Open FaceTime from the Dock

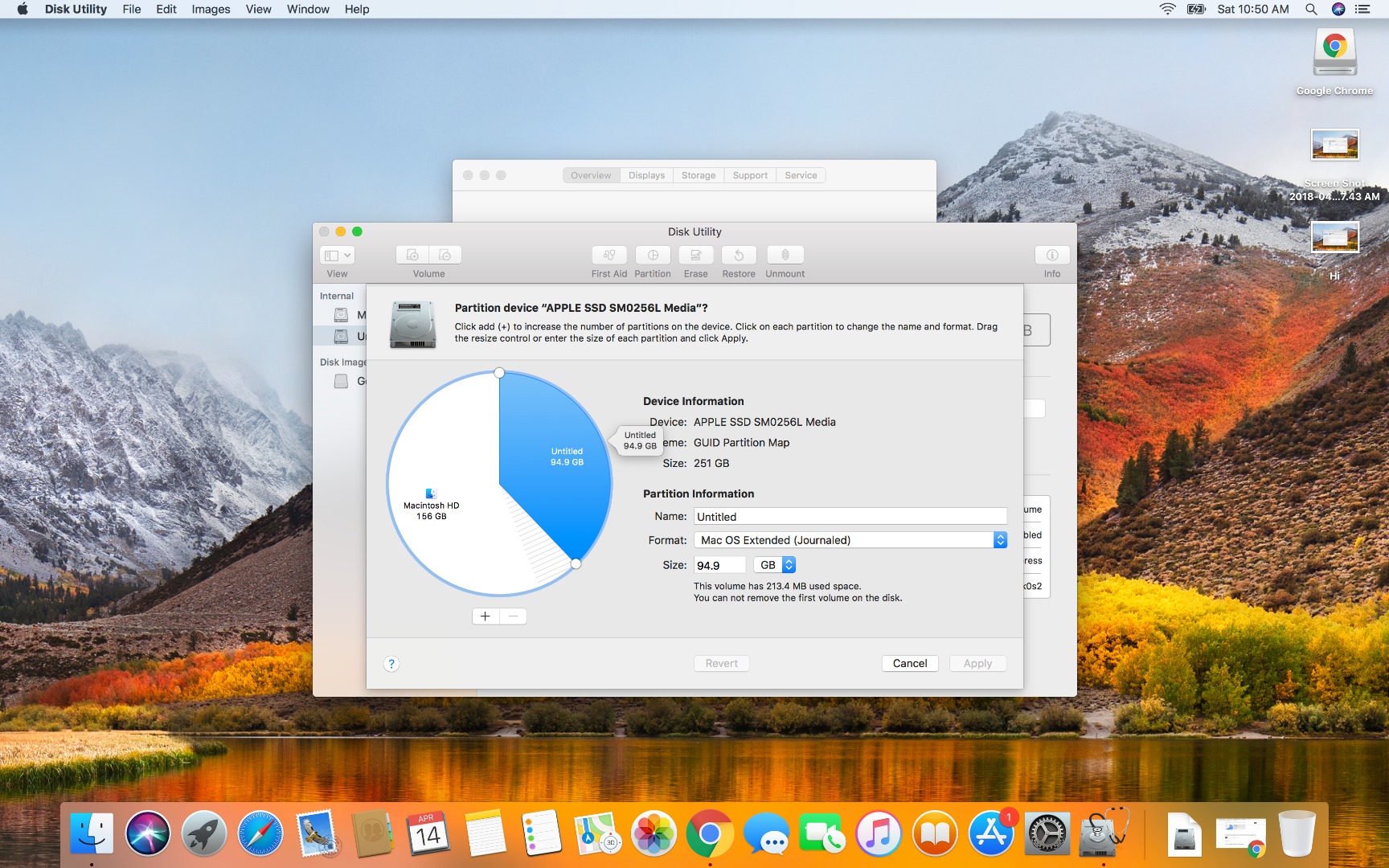[x=822, y=833]
